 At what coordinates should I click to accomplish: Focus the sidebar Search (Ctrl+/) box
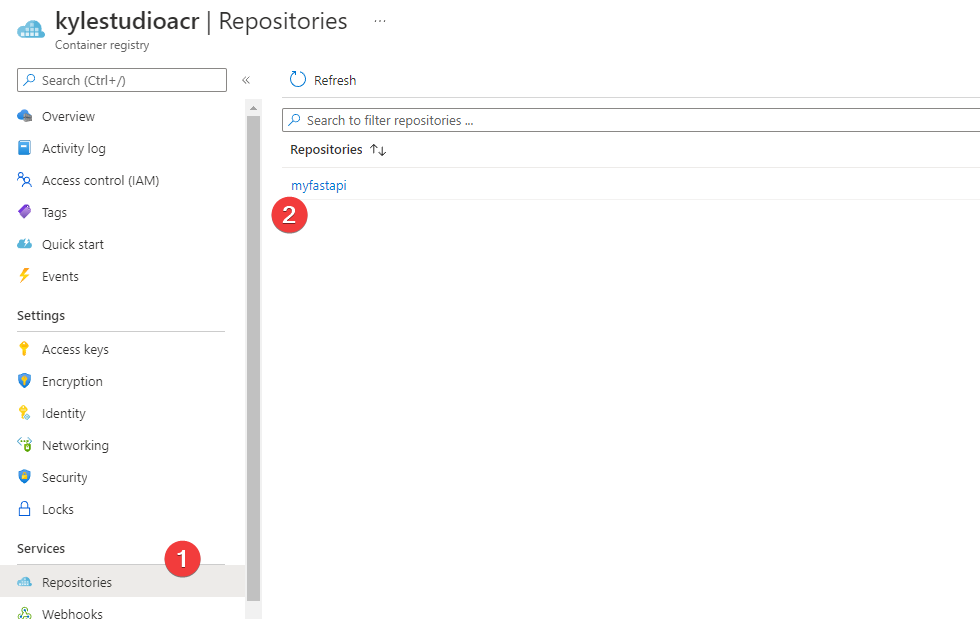point(122,80)
